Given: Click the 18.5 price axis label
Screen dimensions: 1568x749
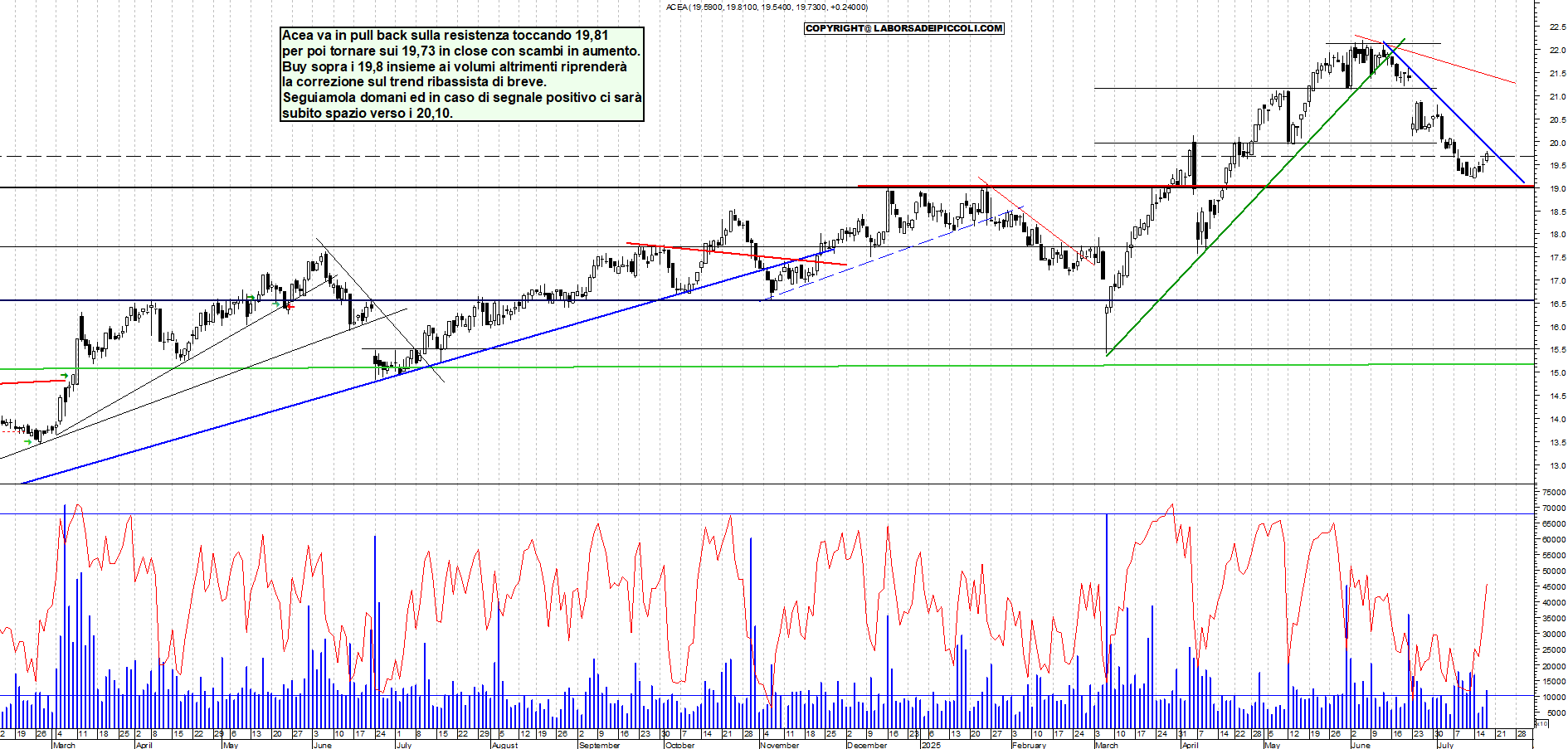Looking at the screenshot, I should (1557, 212).
